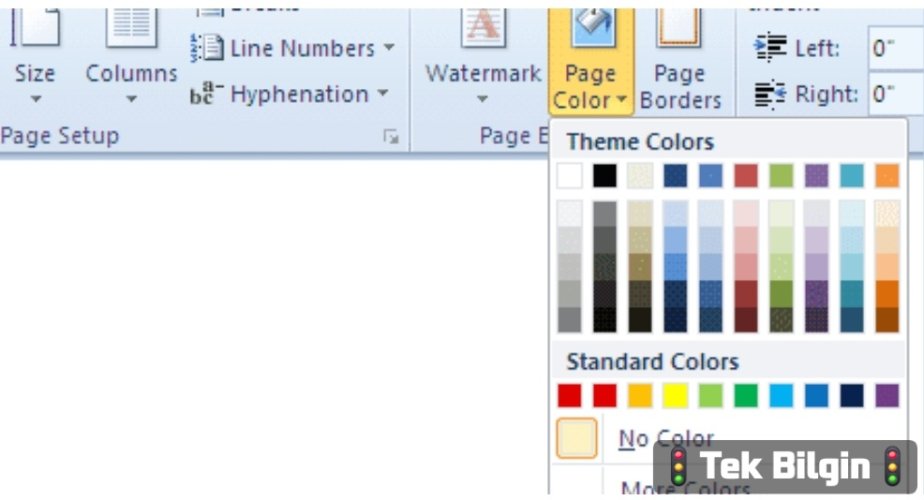Click the Indent Right icon
The height and width of the screenshot is (500, 924).
click(x=770, y=94)
